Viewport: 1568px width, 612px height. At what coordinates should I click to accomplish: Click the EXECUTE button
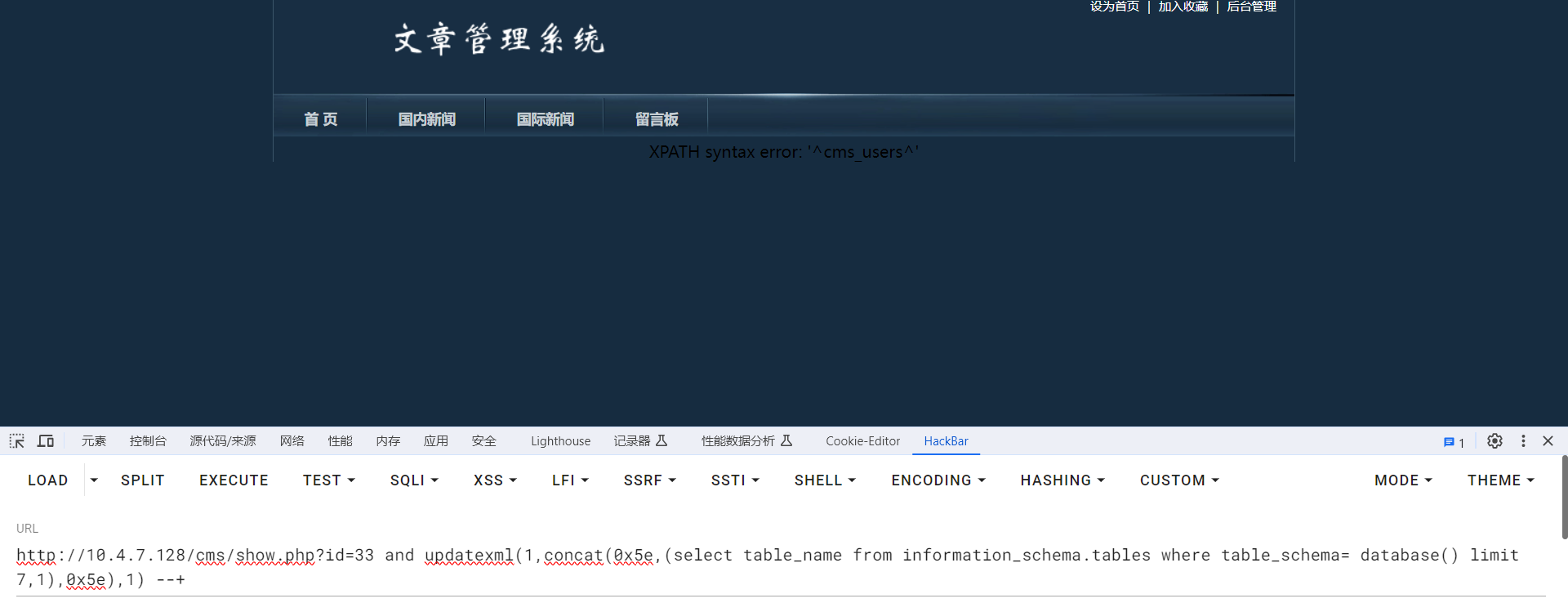[x=234, y=480]
